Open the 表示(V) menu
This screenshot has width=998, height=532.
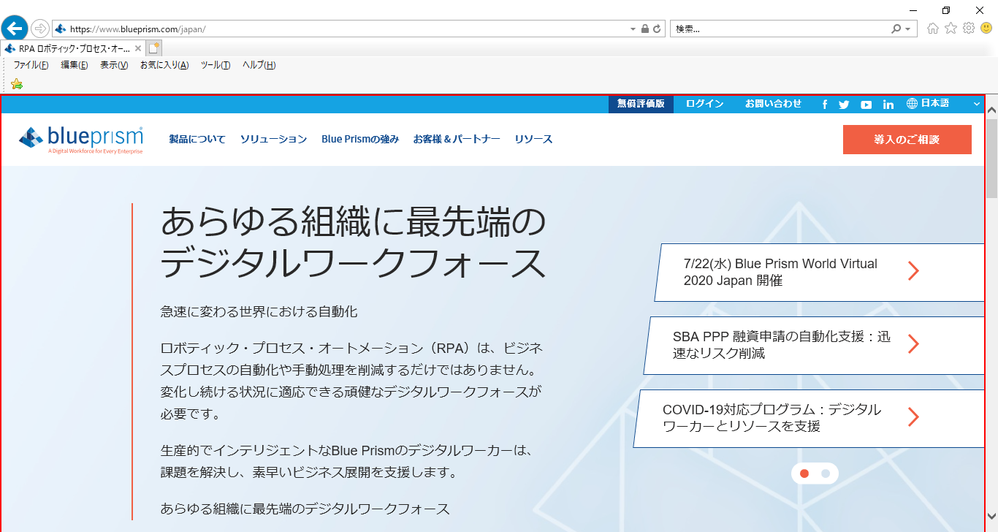pyautogui.click(x=114, y=65)
